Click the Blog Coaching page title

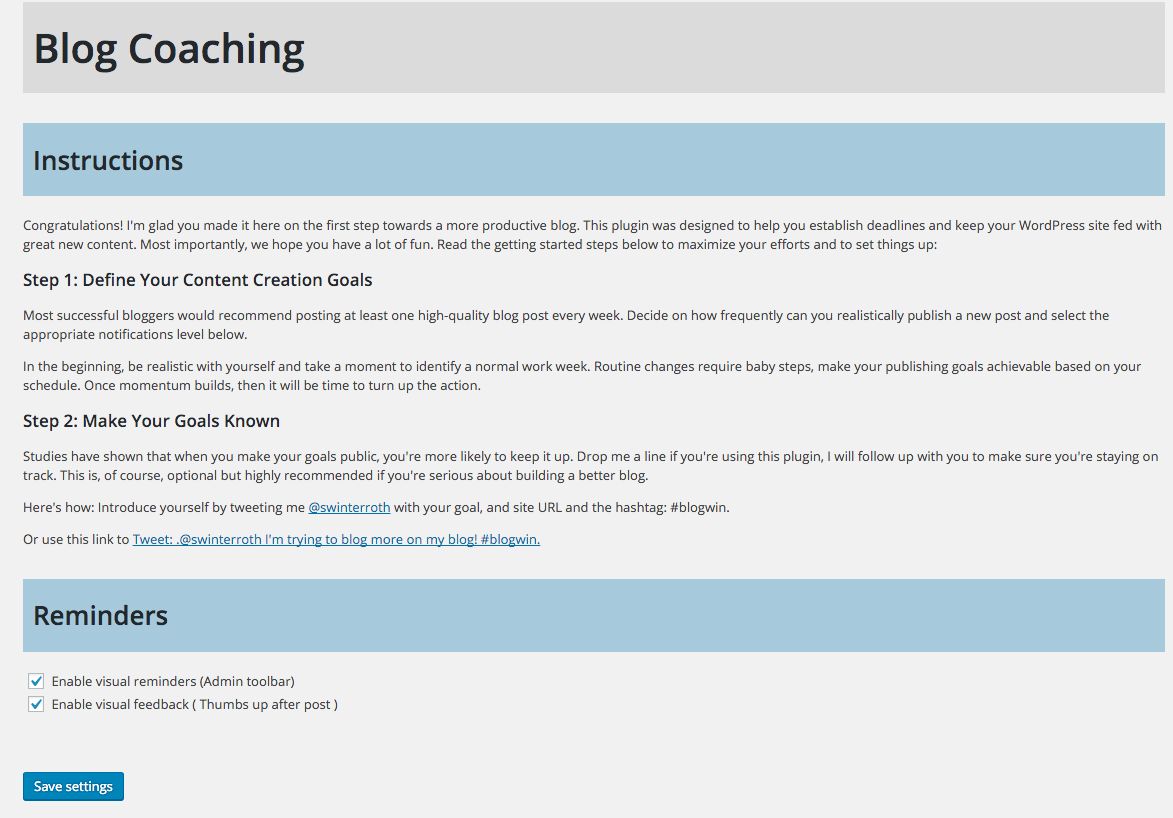click(169, 49)
